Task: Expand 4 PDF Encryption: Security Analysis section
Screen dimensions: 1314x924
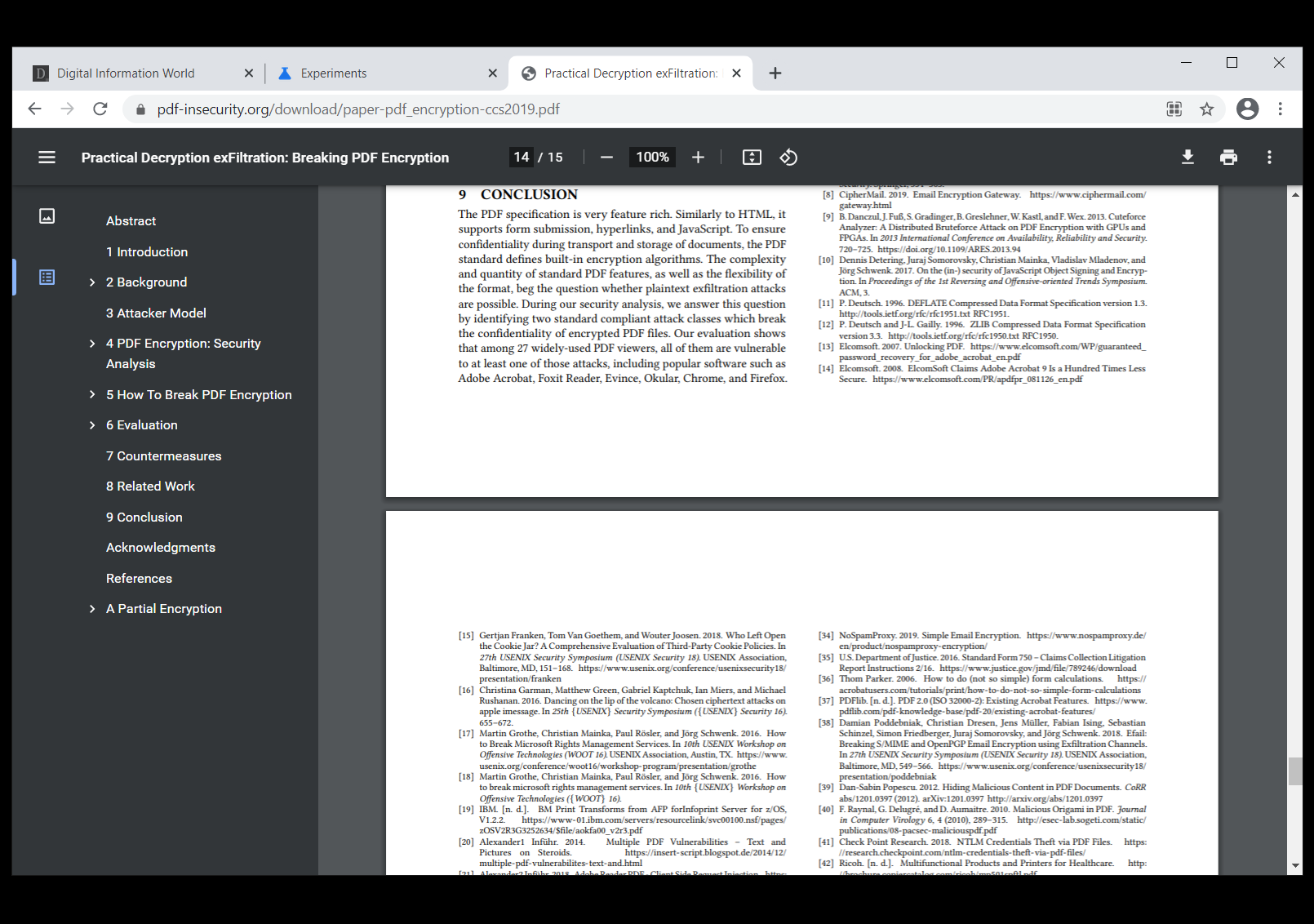Action: (x=92, y=344)
